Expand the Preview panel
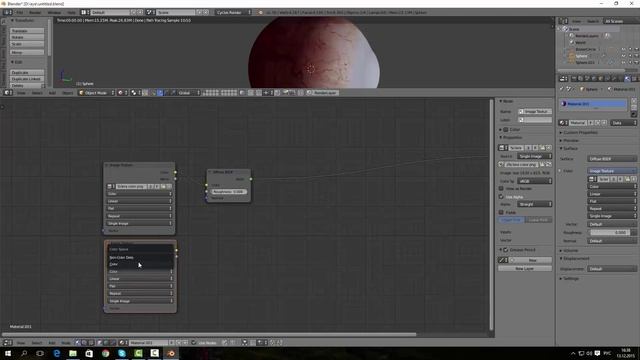This screenshot has height=360, width=640. [561, 140]
